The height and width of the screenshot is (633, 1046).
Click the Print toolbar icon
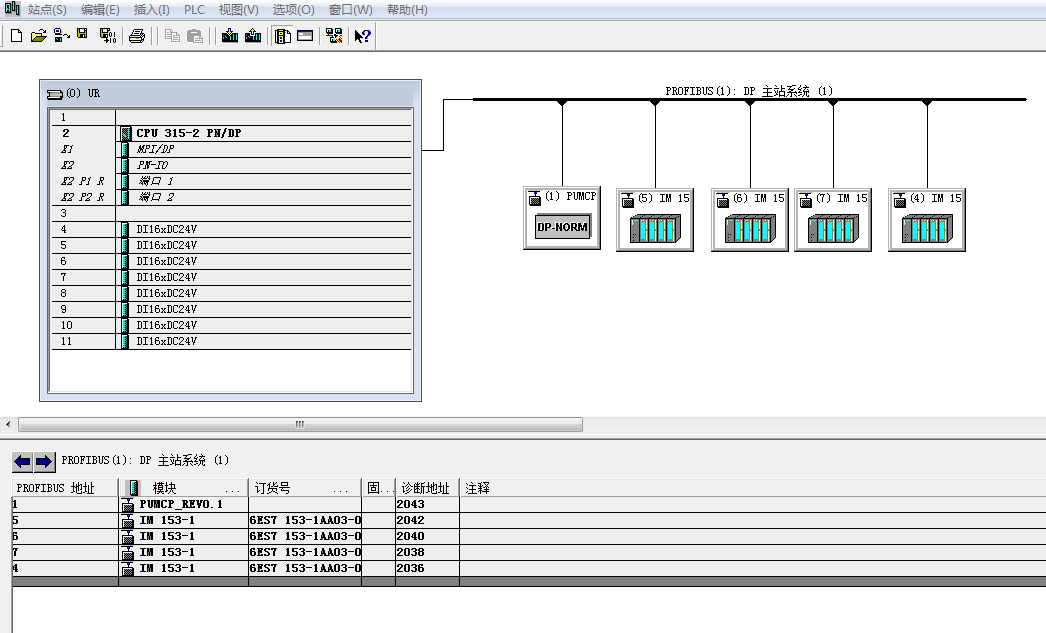point(137,35)
